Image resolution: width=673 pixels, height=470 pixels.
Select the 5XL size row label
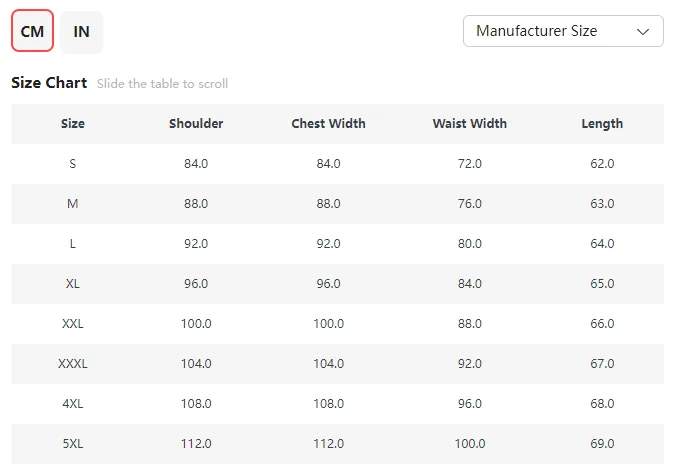tap(73, 444)
